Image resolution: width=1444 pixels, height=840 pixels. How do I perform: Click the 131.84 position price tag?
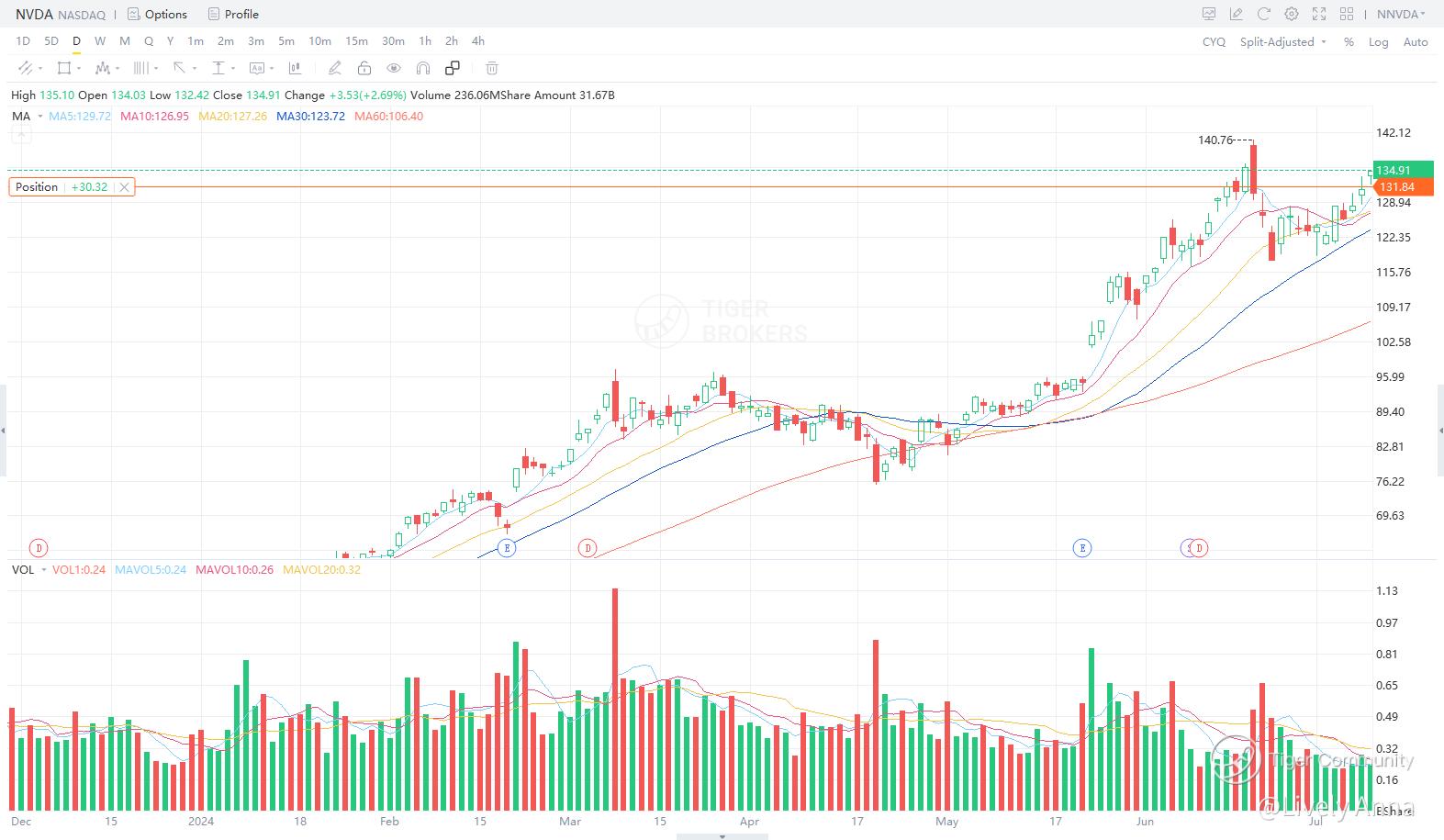click(x=1403, y=187)
